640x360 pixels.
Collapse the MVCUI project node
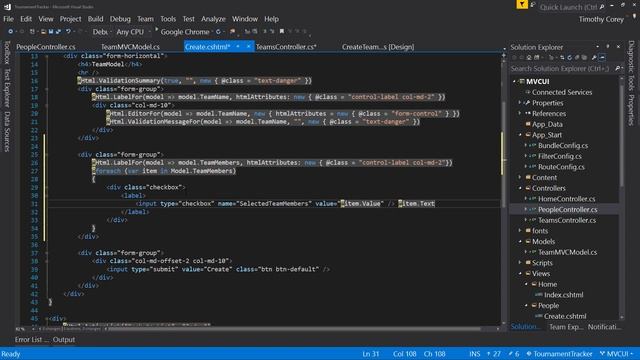tap(514, 82)
